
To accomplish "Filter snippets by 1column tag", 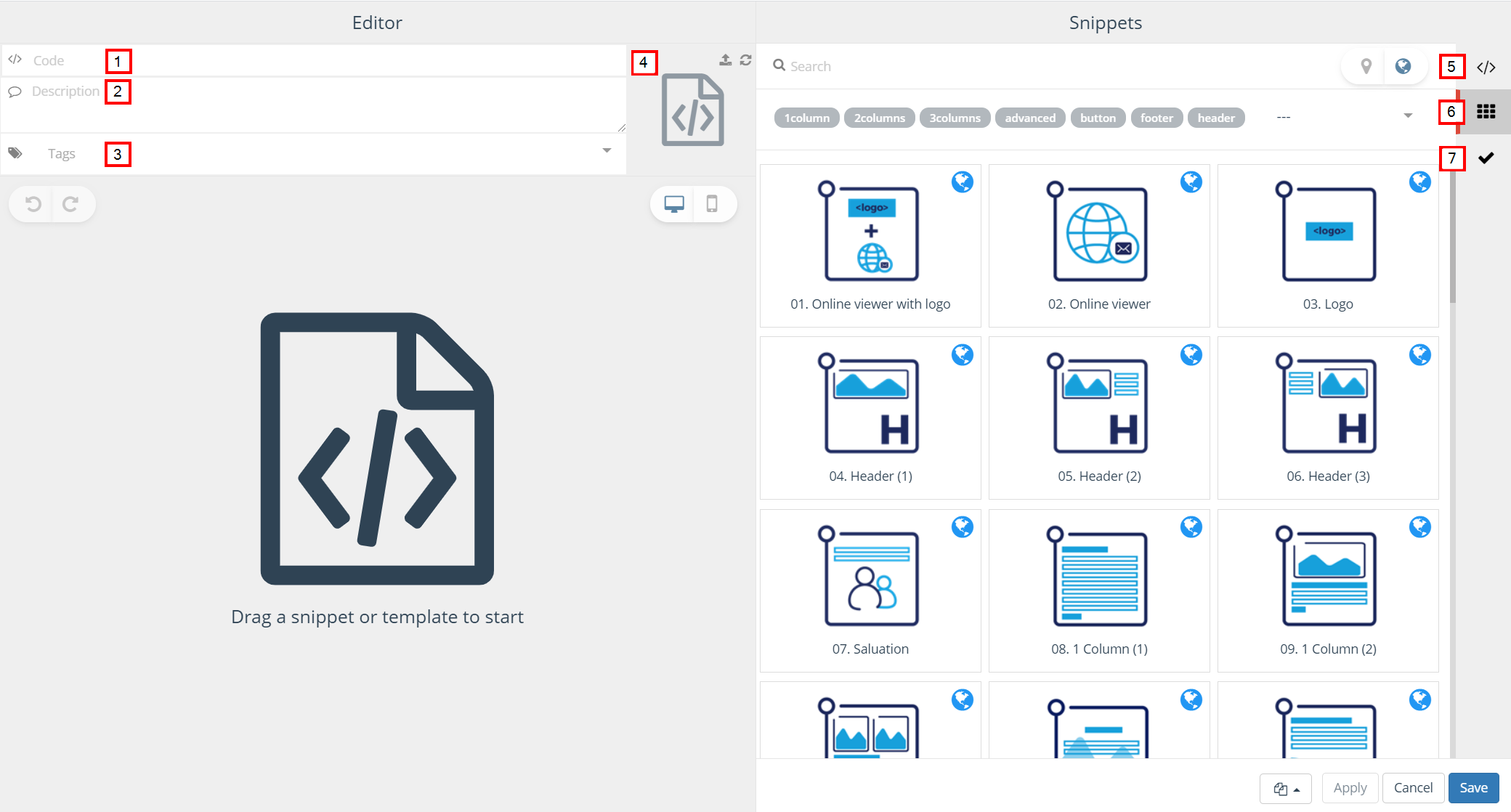I will [x=806, y=118].
